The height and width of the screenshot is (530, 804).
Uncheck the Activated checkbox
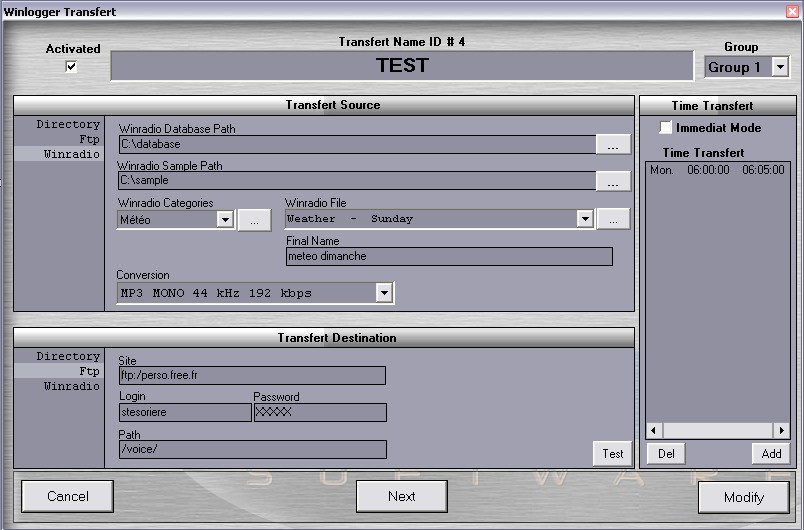tap(71, 67)
